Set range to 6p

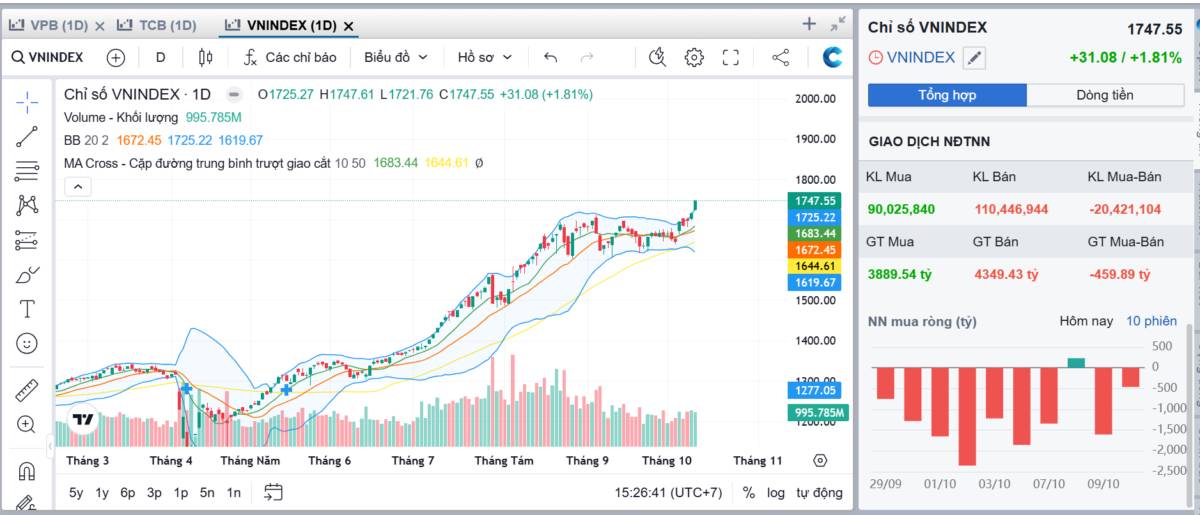click(128, 492)
